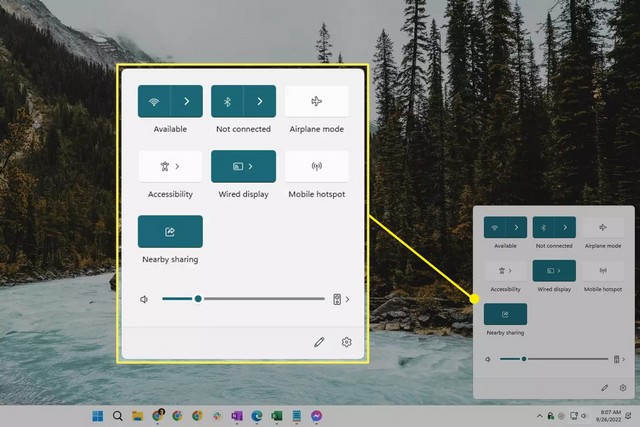Image resolution: width=640 pixels, height=427 pixels.
Task: Toggle Mobile hotspot in the enlarged panel
Action: tap(317, 166)
